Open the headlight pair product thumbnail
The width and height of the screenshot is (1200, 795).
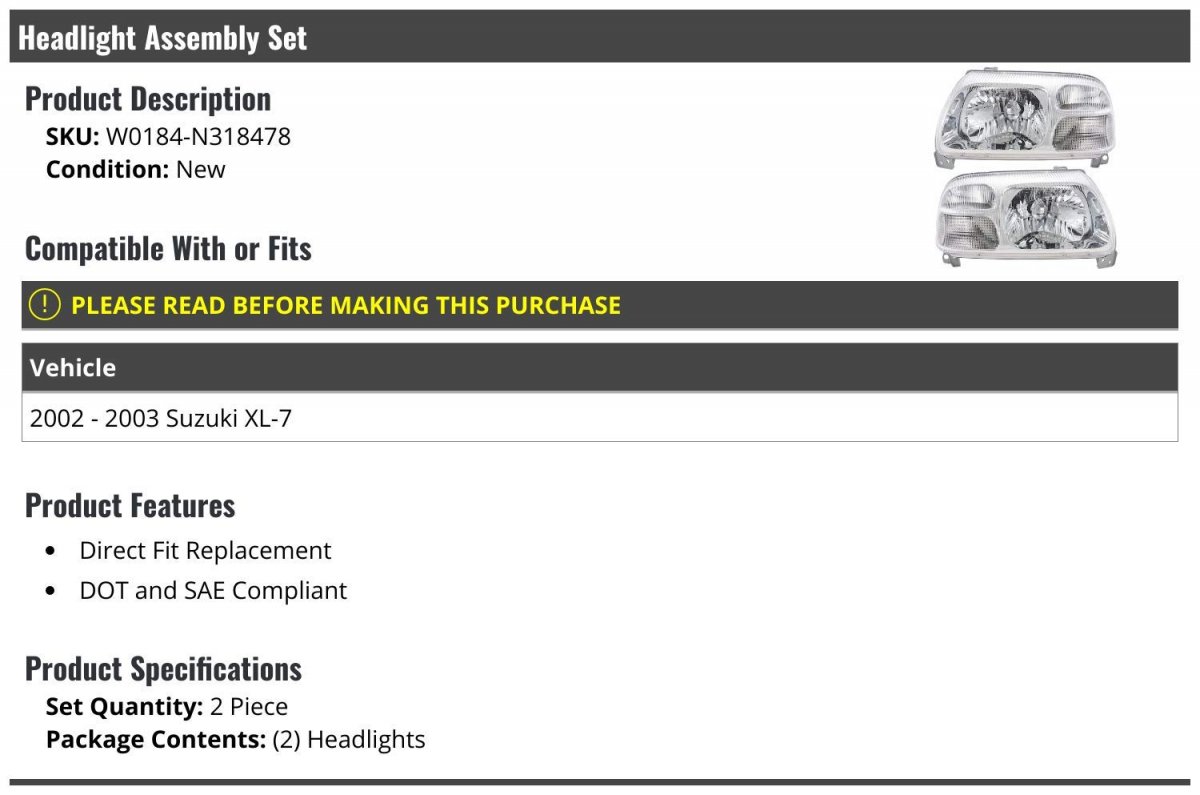point(1026,169)
